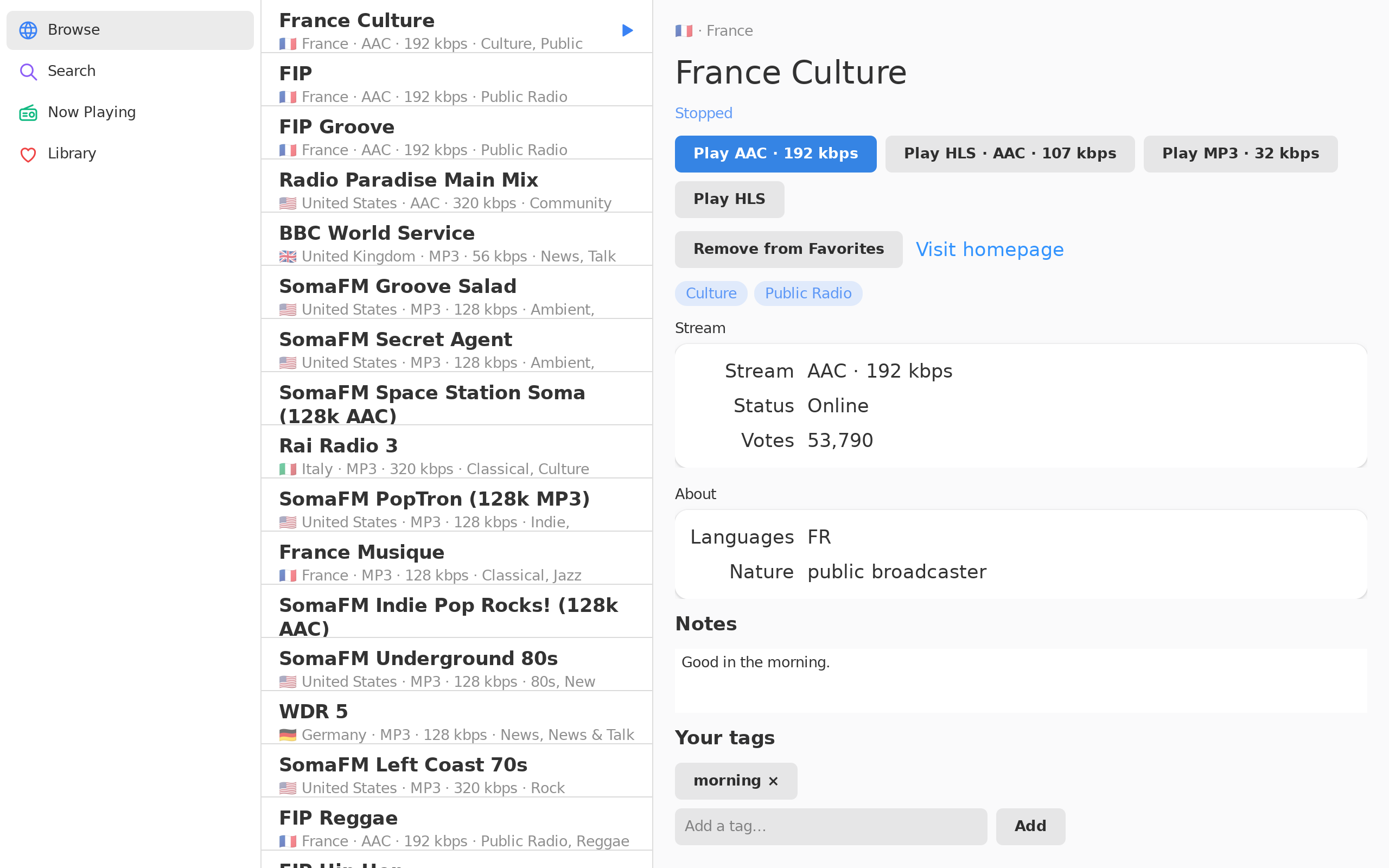This screenshot has width=1389, height=868.
Task: Click the Languages value FR
Action: (819, 538)
